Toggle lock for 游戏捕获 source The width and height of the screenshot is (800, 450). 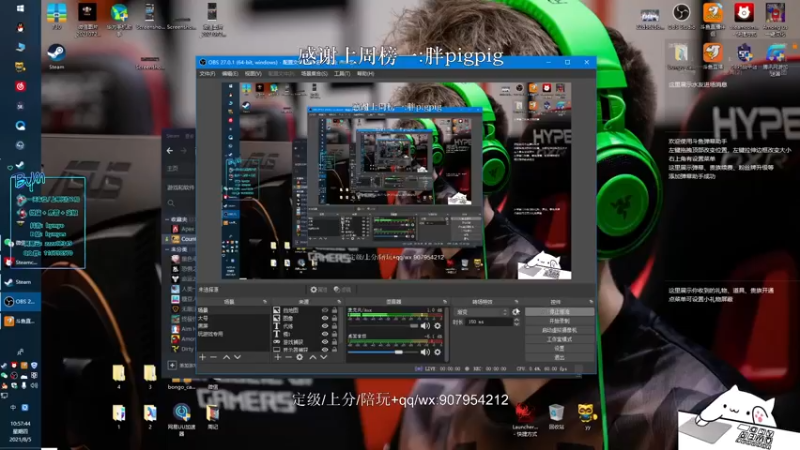(x=335, y=342)
